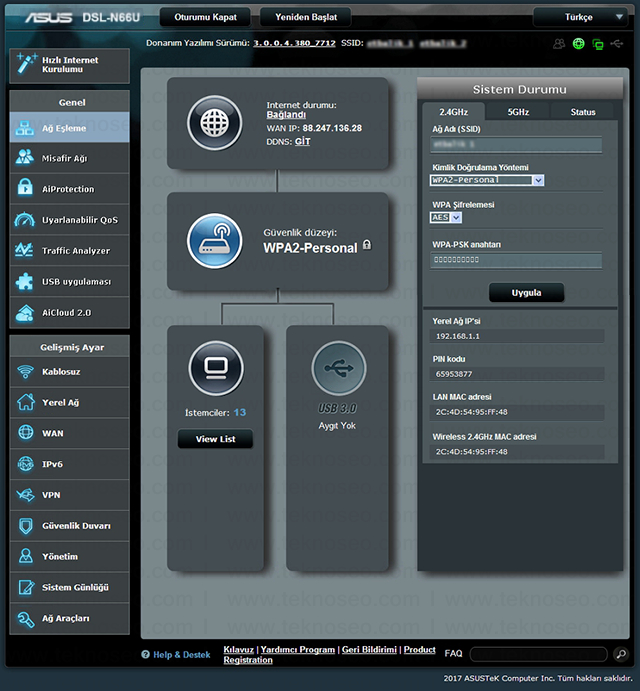This screenshot has height=691, width=640.
Task: Open the Kılavuz manual link
Action: tap(238, 650)
